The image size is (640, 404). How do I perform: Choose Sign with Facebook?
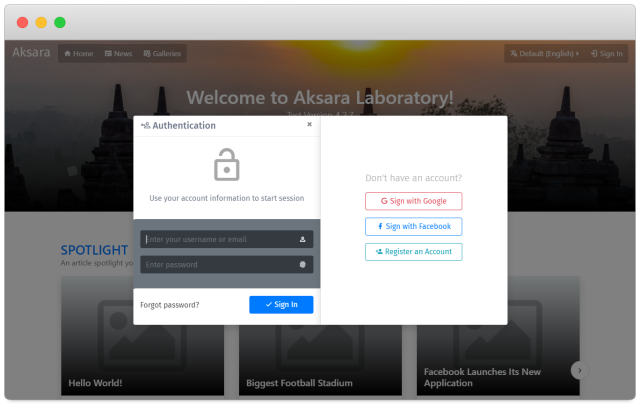(x=413, y=226)
